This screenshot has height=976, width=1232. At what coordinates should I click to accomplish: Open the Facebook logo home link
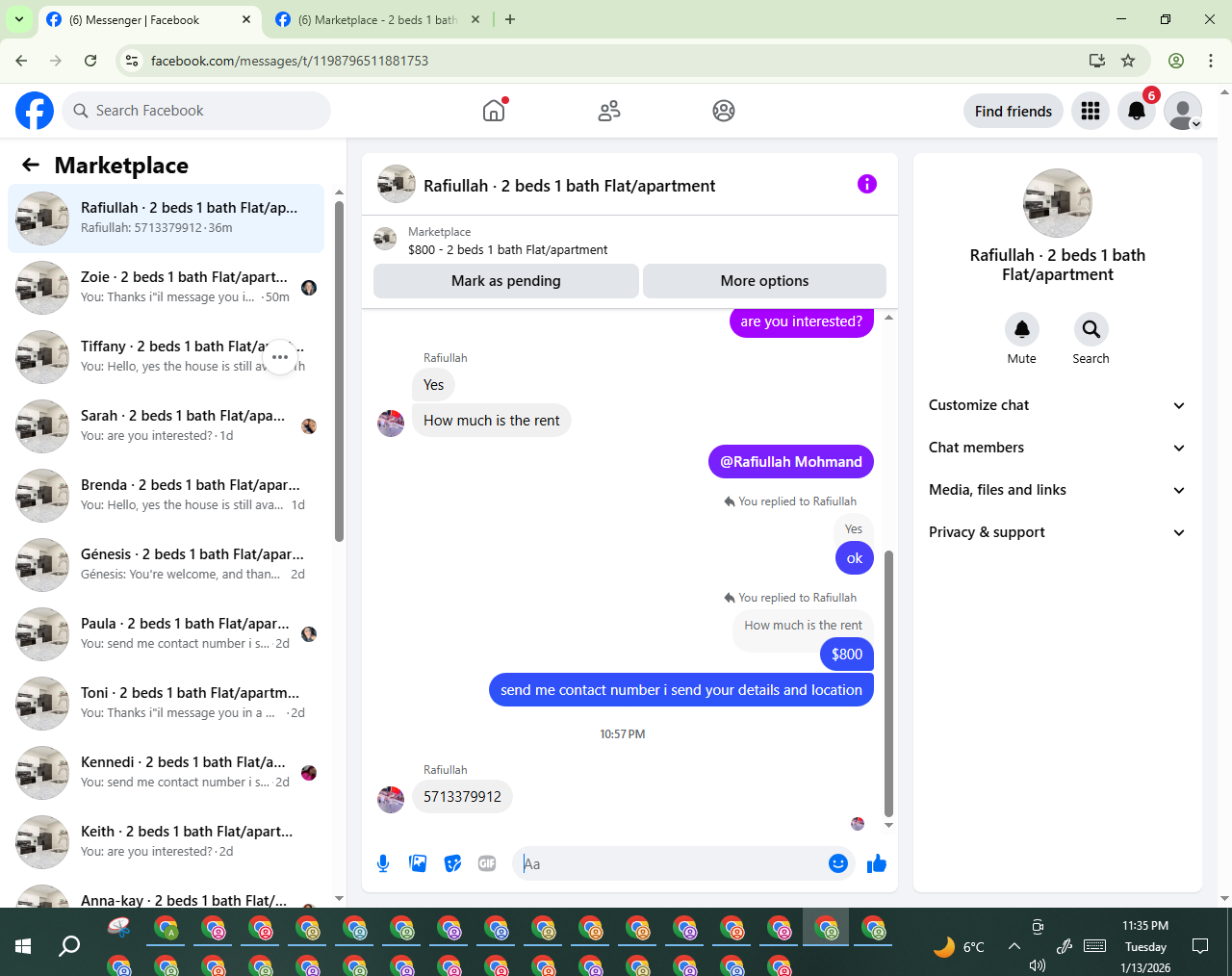click(35, 111)
